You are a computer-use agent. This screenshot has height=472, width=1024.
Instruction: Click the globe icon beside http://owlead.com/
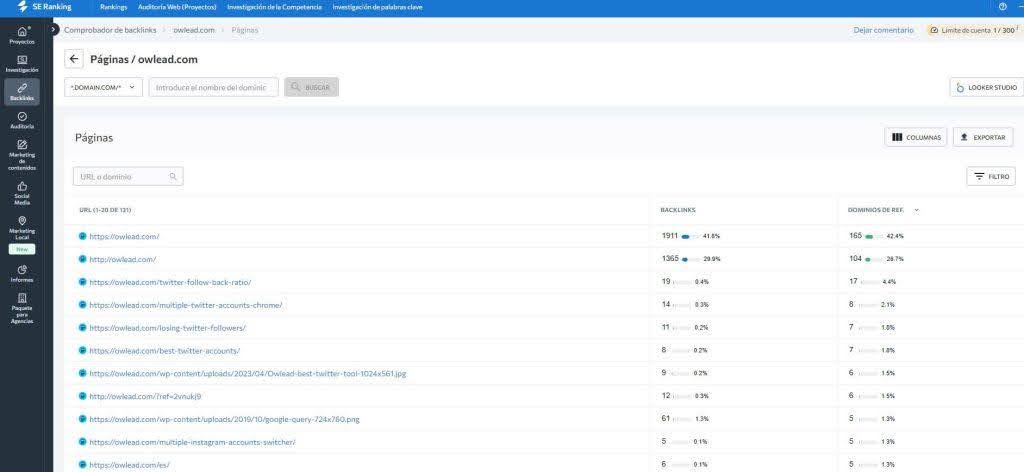coord(82,259)
